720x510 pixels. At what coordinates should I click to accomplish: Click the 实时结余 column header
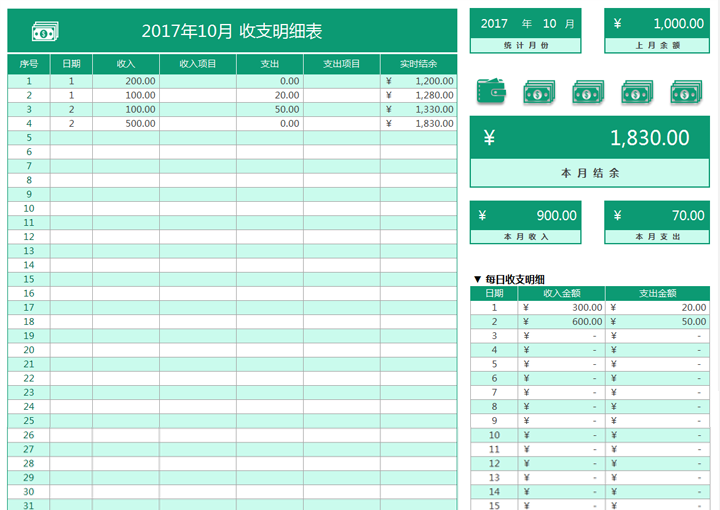click(418, 64)
